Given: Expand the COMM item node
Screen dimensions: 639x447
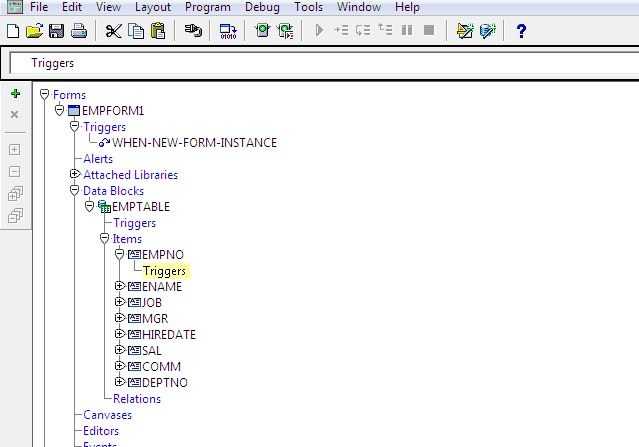Looking at the screenshot, I should pyautogui.click(x=119, y=366).
